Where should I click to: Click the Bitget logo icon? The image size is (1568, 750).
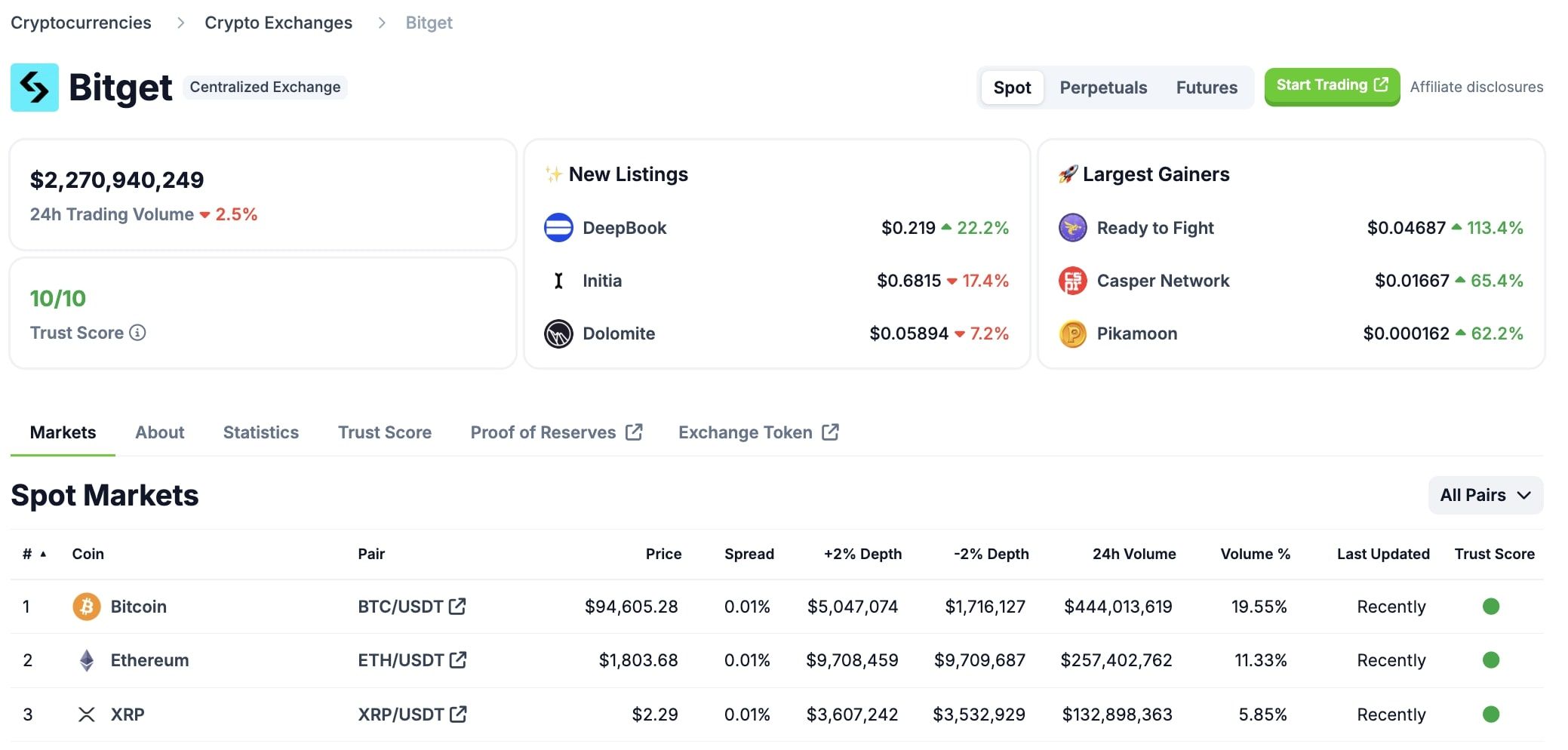35,88
